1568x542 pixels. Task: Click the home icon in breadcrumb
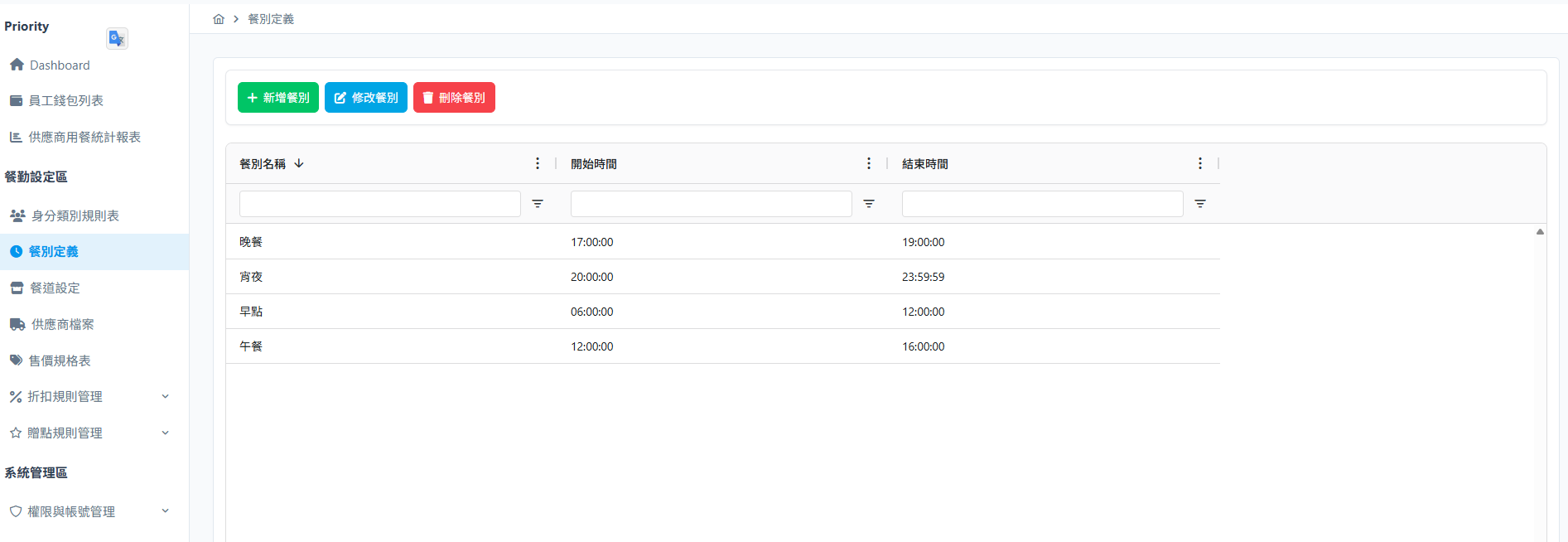[219, 19]
